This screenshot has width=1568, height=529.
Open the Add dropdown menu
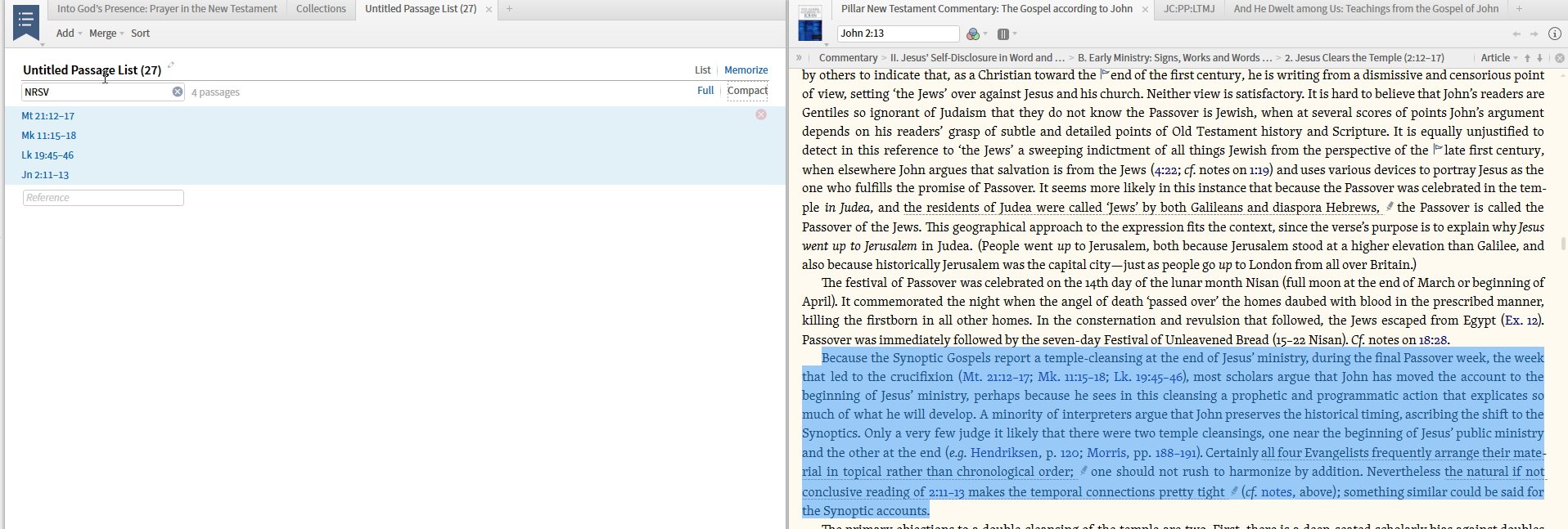[x=69, y=34]
